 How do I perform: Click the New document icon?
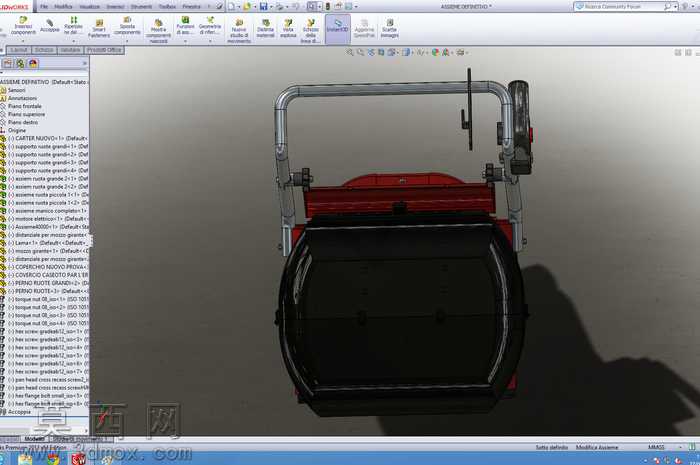point(231,6)
